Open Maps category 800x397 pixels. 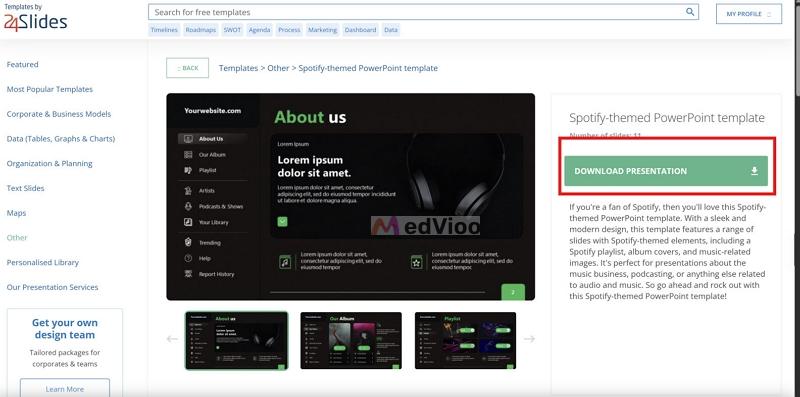pyautogui.click(x=16, y=213)
